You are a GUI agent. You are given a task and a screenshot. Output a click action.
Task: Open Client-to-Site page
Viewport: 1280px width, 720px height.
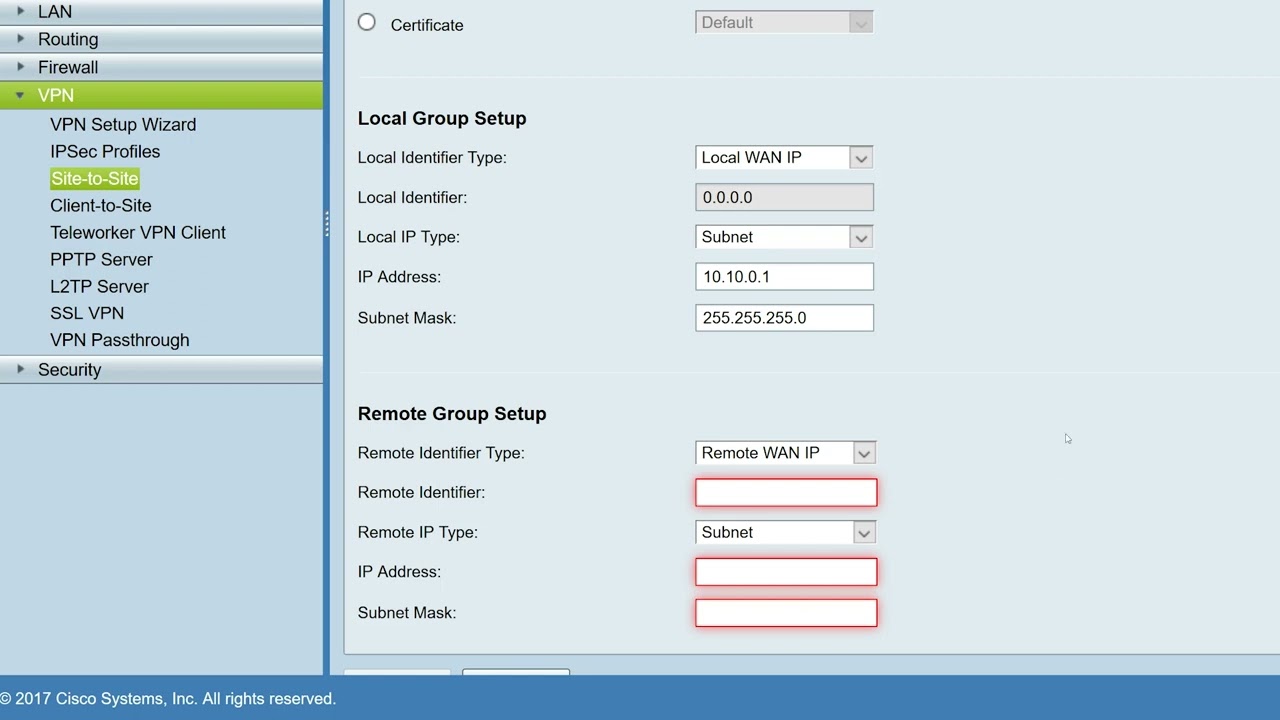[x=101, y=205]
